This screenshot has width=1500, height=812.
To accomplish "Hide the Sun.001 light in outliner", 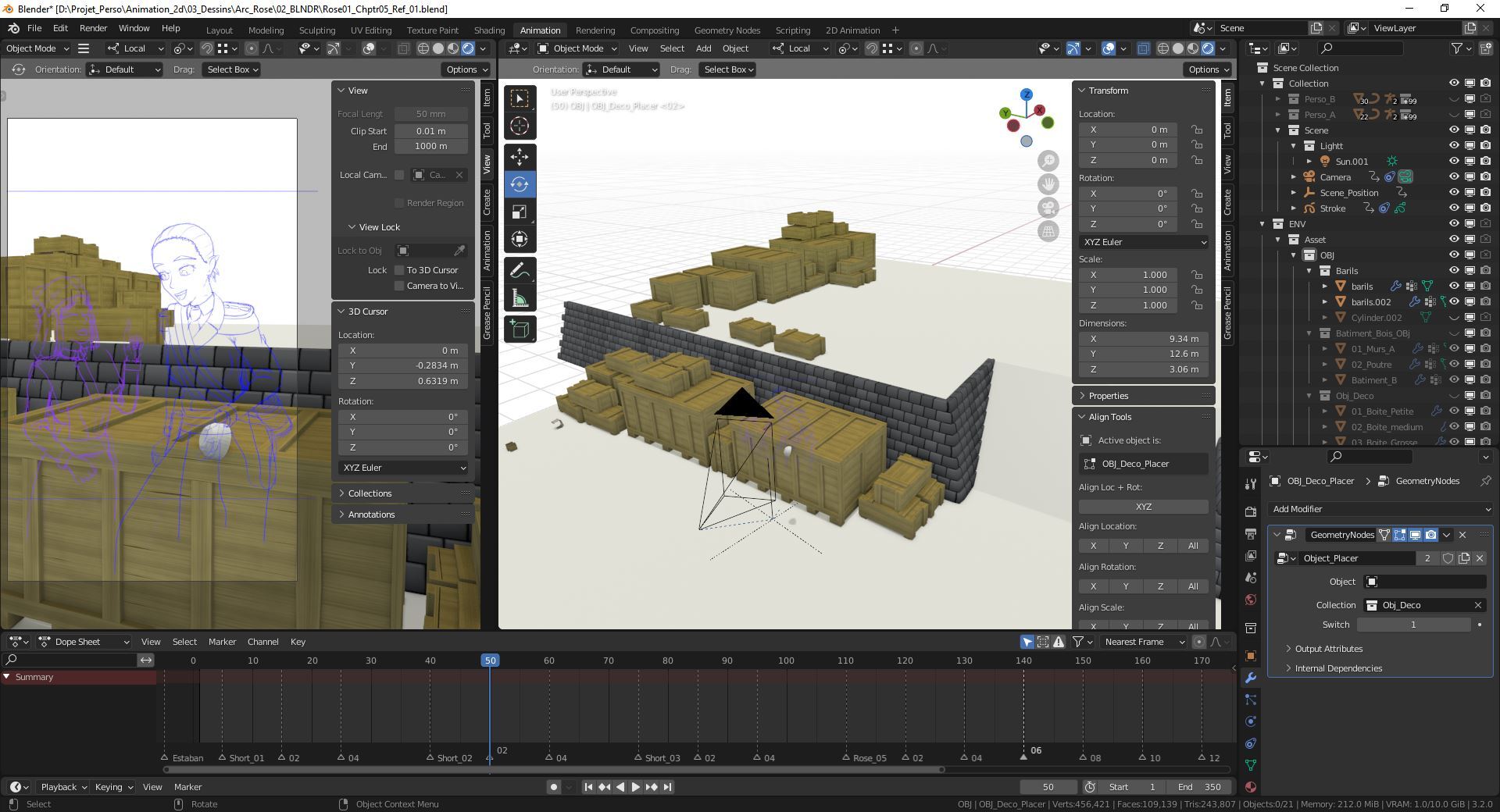I will pos(1454,162).
